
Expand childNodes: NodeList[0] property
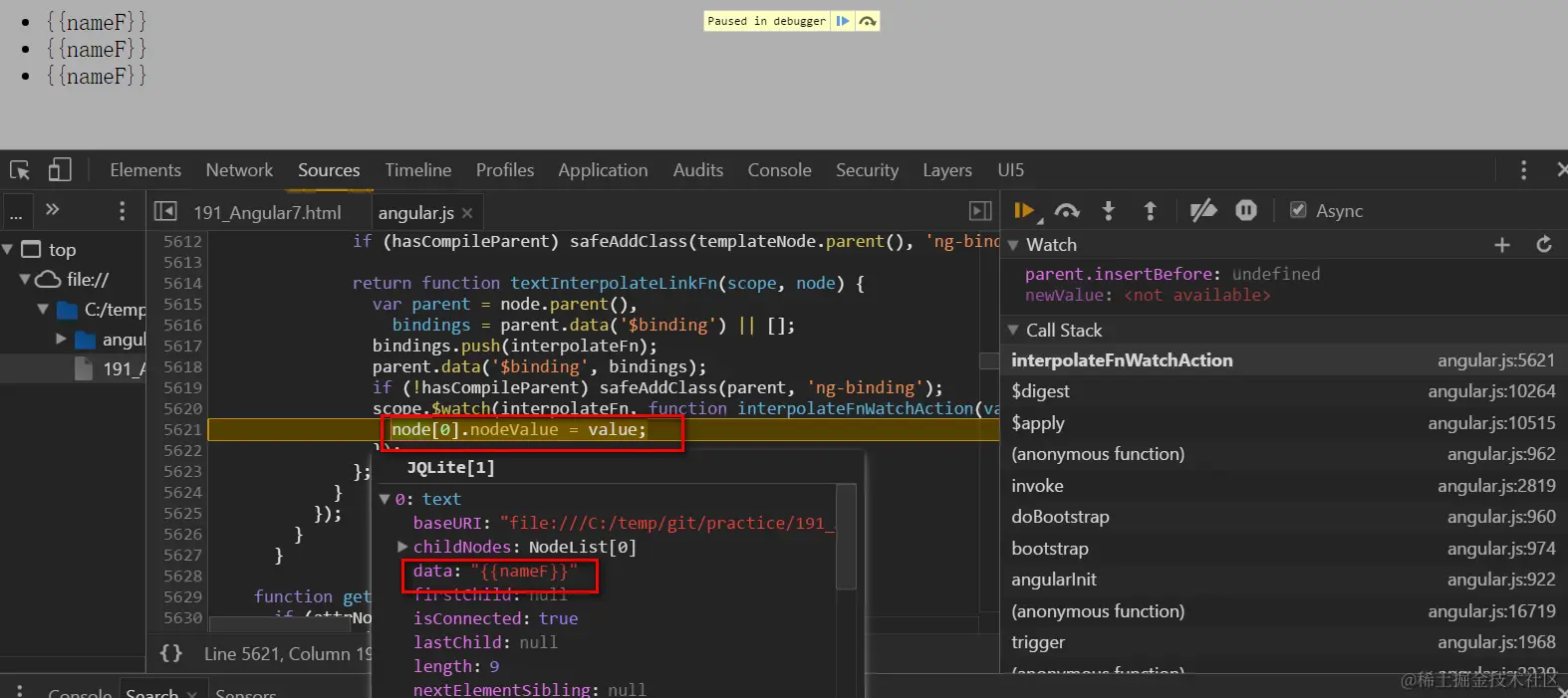(x=402, y=547)
